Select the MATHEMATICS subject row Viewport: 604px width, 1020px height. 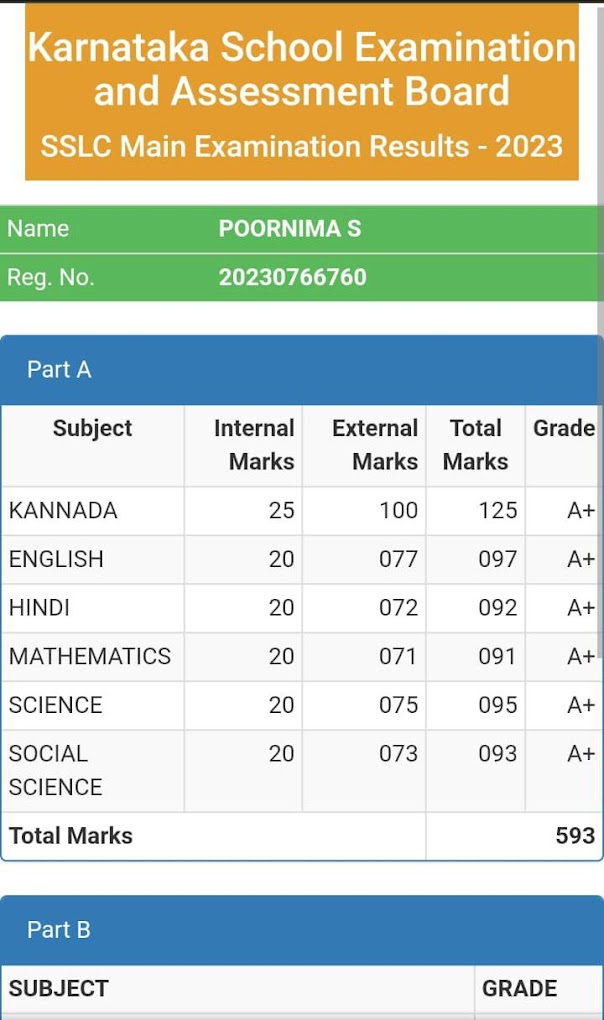(302, 656)
